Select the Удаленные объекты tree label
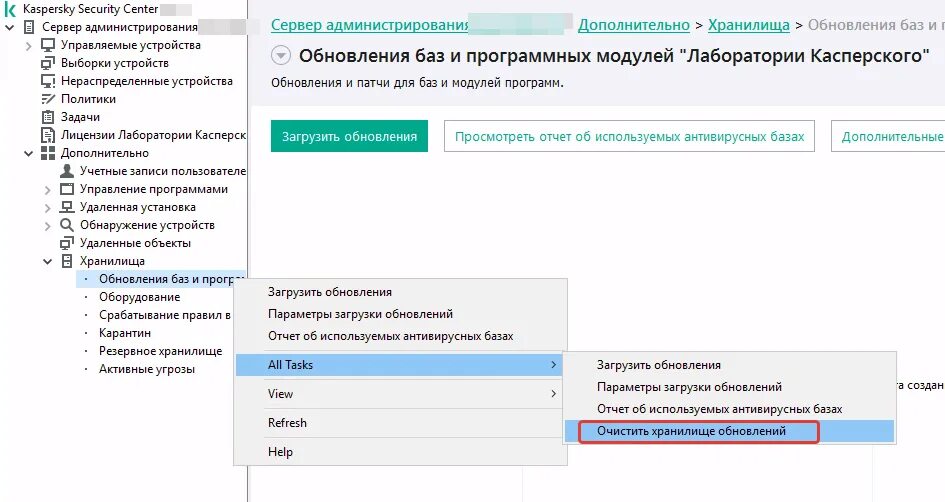Viewport: 945px width, 502px height. click(x=135, y=243)
